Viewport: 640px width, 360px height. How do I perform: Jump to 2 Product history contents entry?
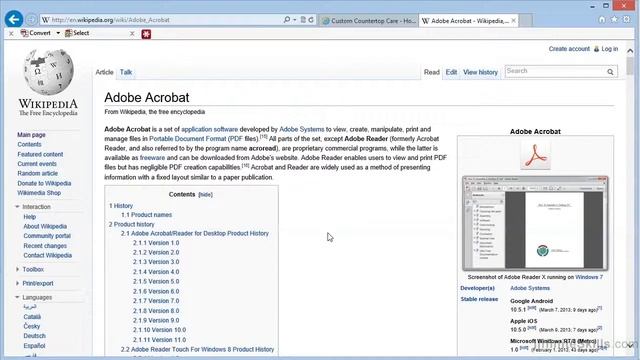(131, 224)
